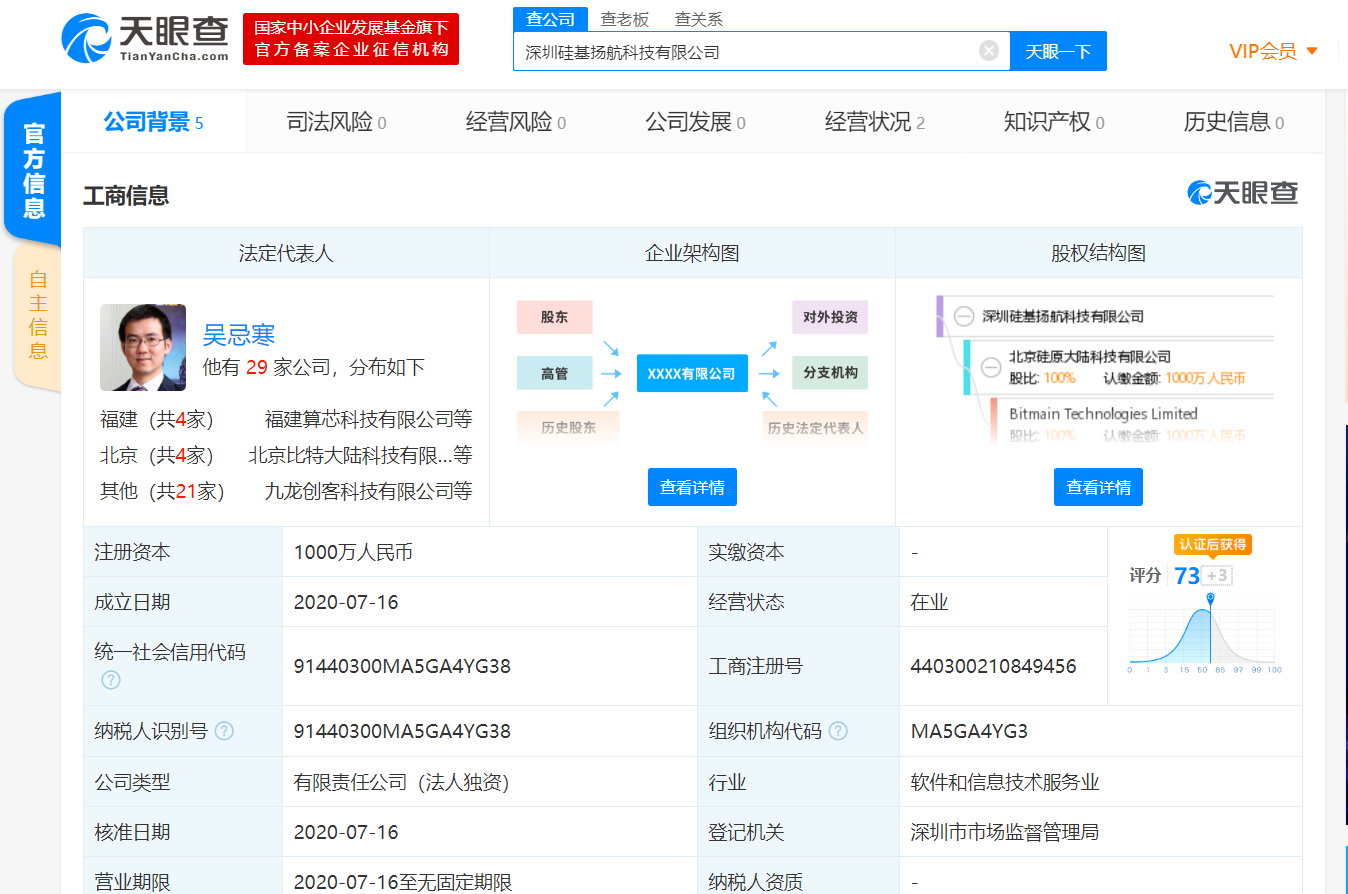Click 吴忌寒's profile photo

(143, 347)
